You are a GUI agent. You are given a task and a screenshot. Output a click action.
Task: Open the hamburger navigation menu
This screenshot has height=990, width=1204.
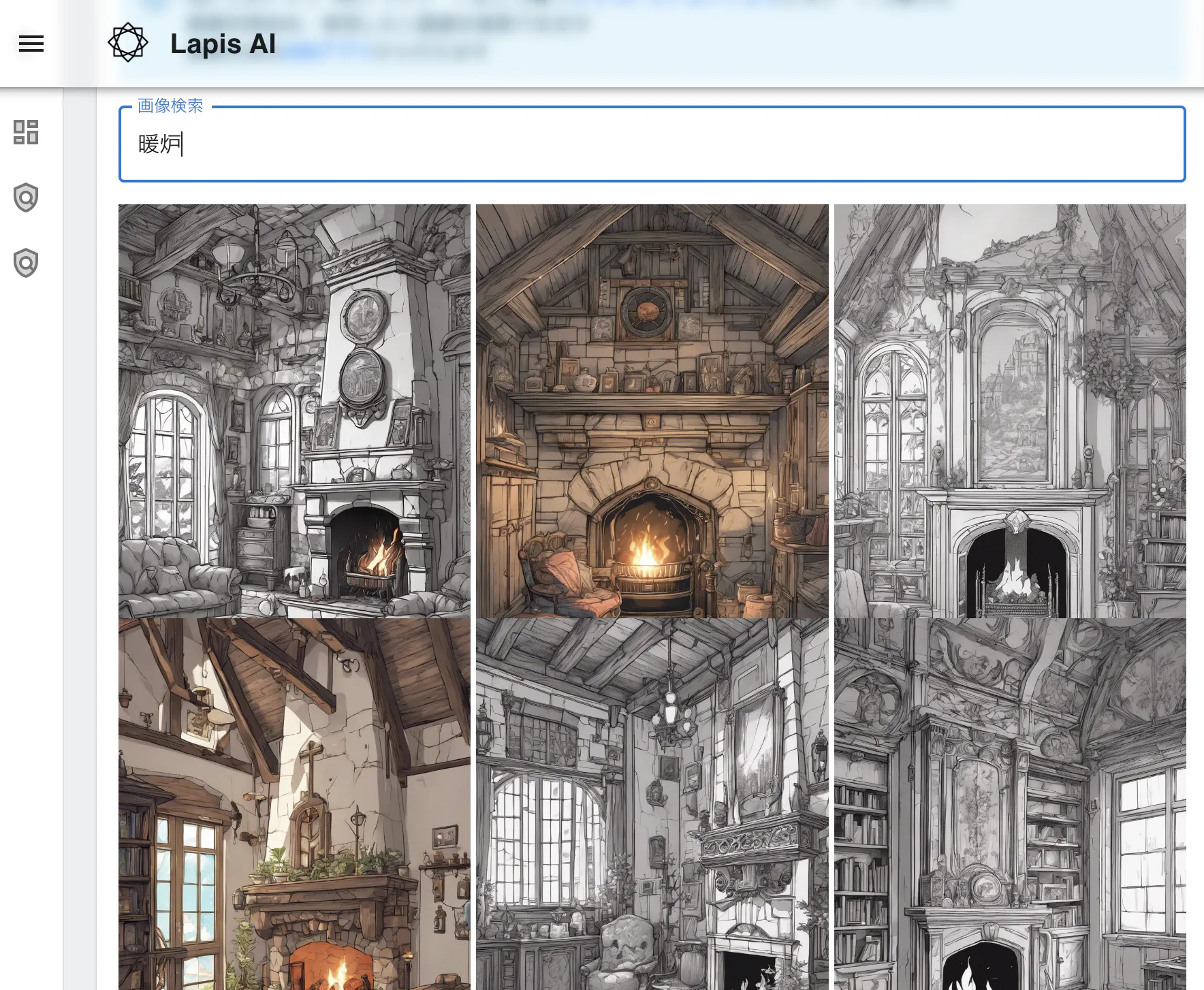coord(31,44)
